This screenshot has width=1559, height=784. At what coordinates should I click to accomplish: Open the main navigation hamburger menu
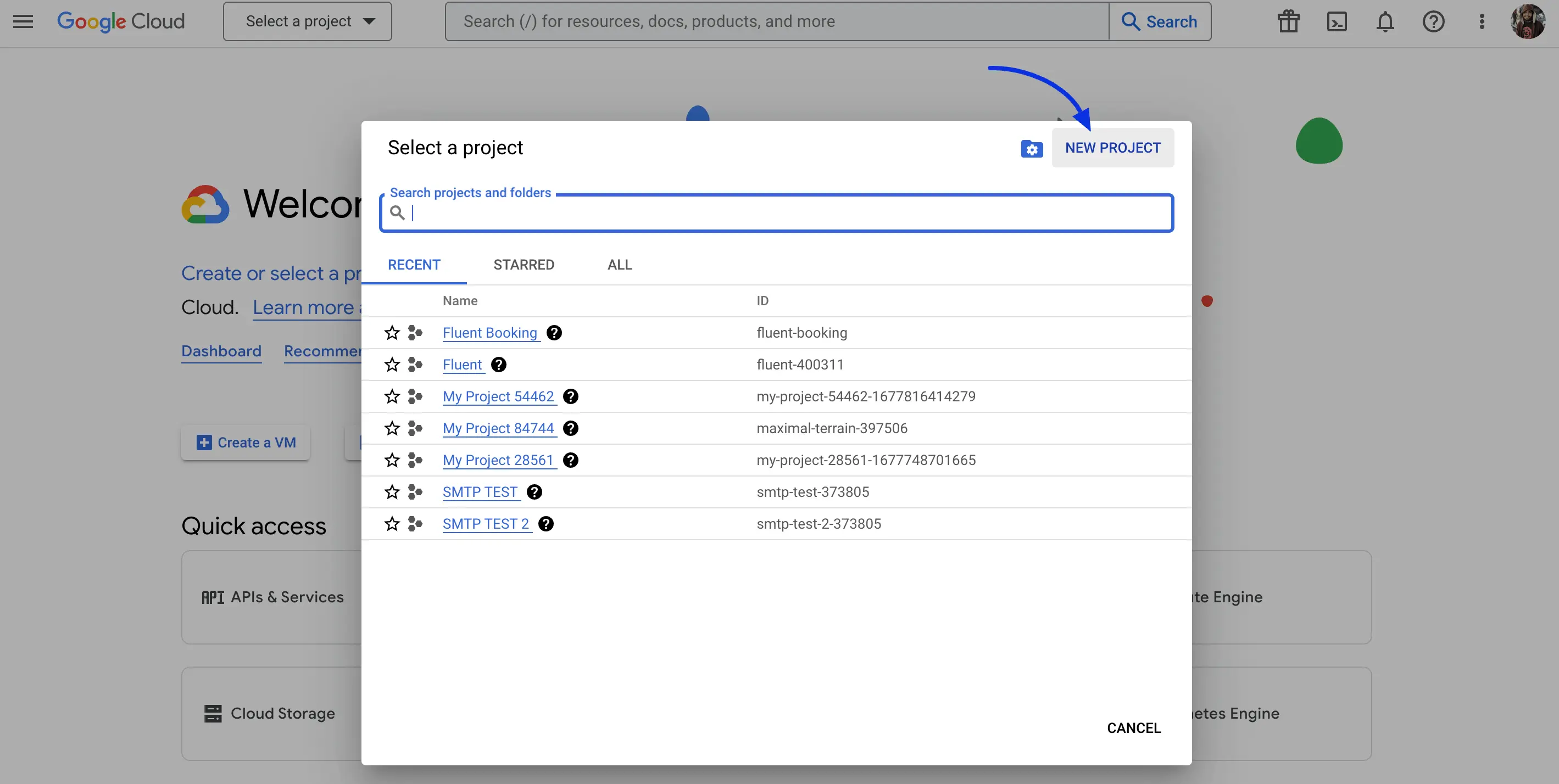pyautogui.click(x=23, y=21)
